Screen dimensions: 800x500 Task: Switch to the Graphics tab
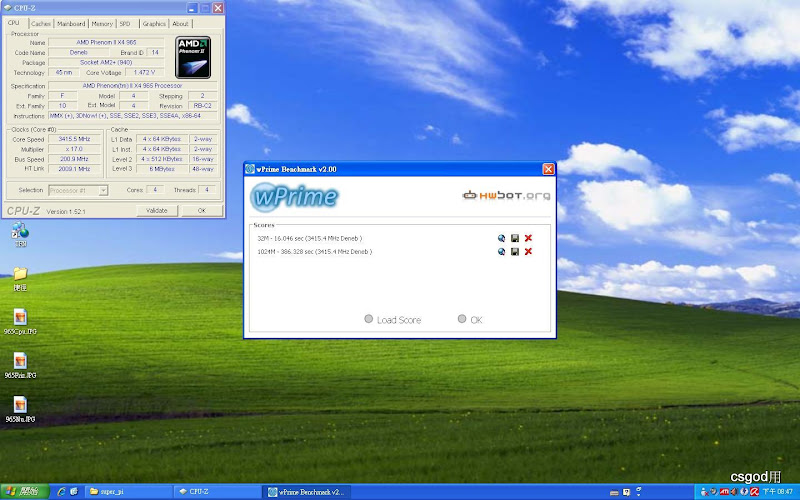[154, 23]
